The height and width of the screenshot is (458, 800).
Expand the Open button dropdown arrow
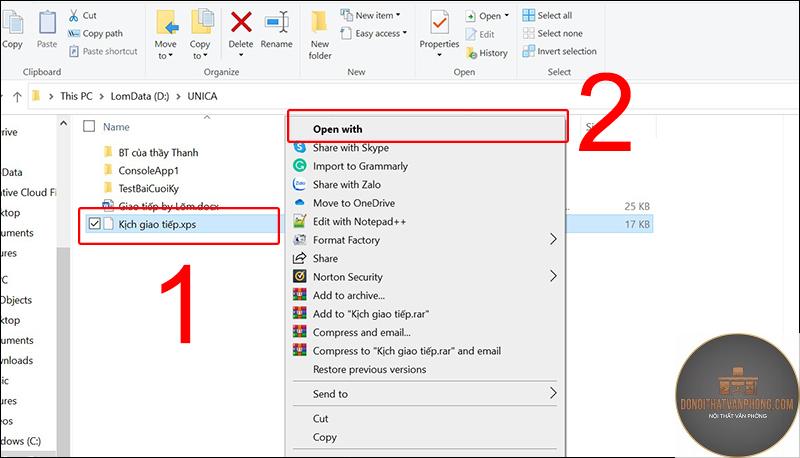tap(507, 16)
